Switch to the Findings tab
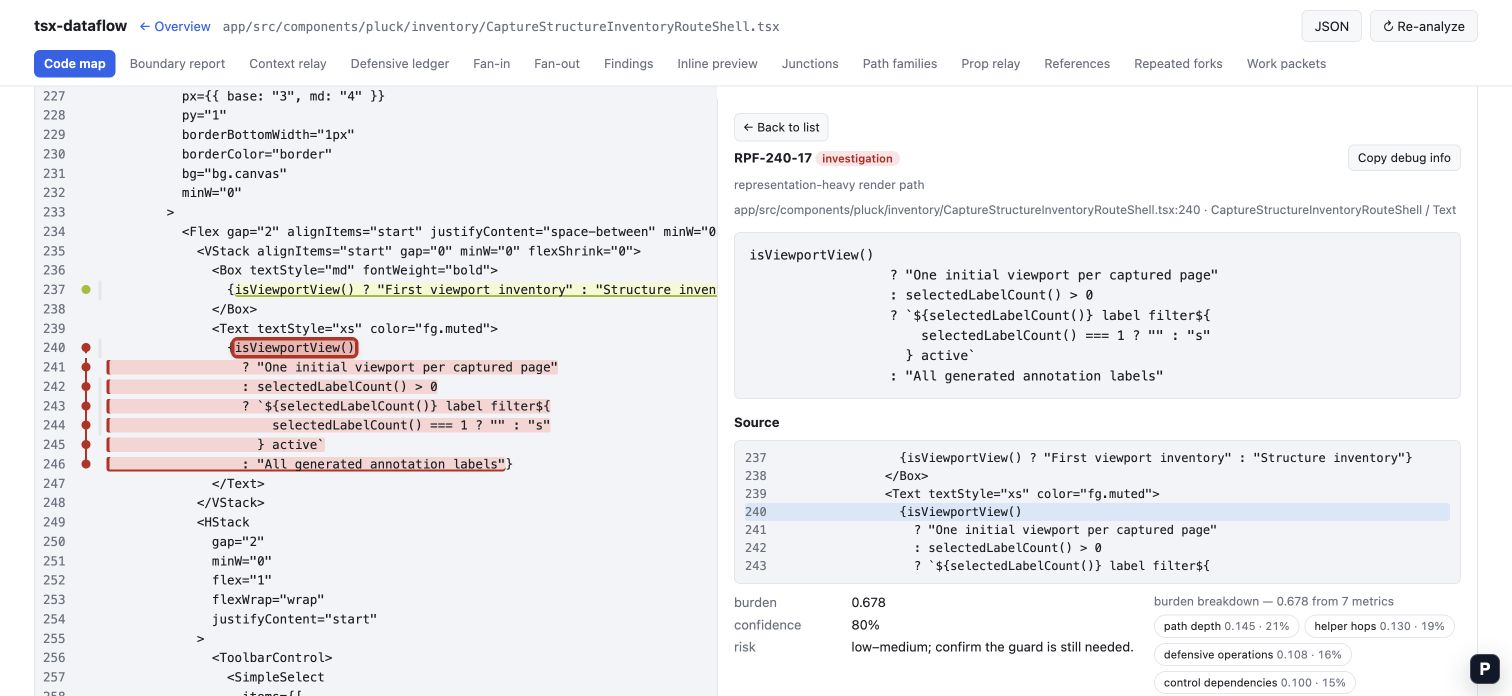1512x696 pixels. click(628, 63)
